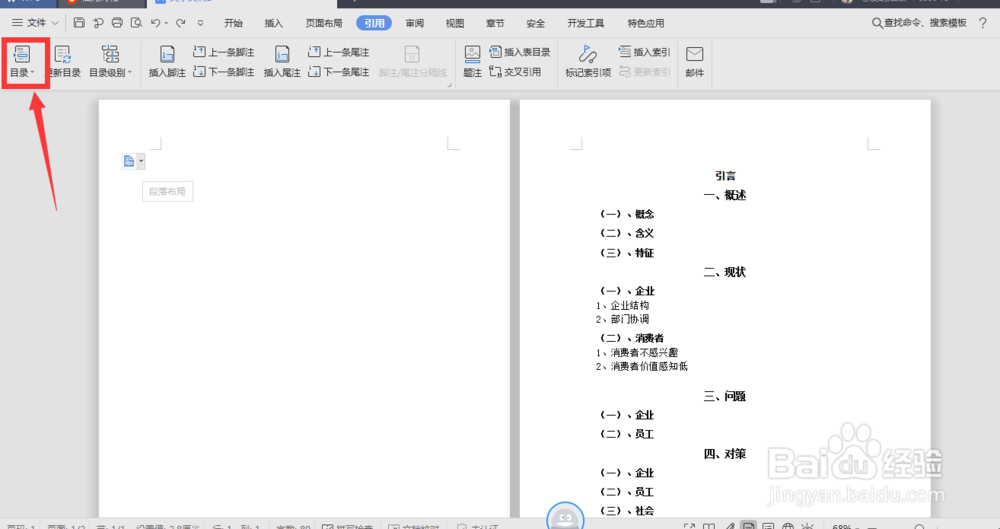
Task: Open 交叉引用 cross-reference
Action: tap(515, 72)
